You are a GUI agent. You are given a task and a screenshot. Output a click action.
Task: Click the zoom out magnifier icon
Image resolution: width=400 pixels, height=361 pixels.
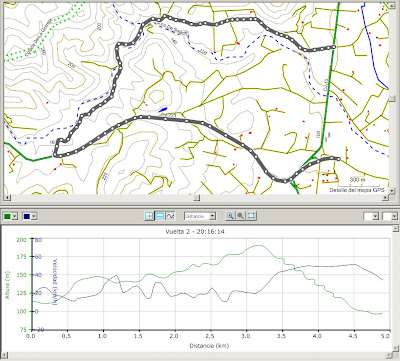(x=240, y=216)
